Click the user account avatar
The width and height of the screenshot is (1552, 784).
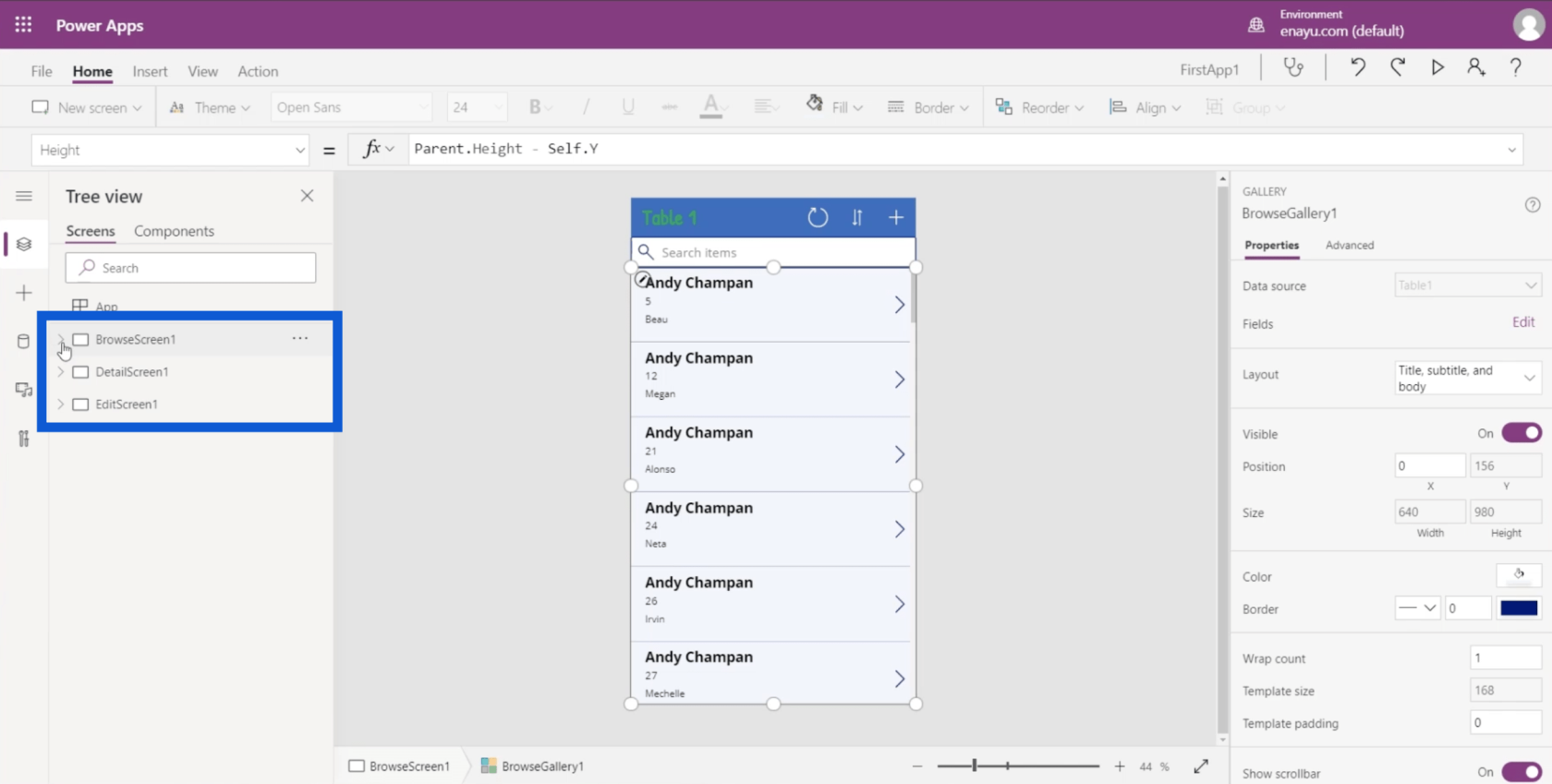1528,25
